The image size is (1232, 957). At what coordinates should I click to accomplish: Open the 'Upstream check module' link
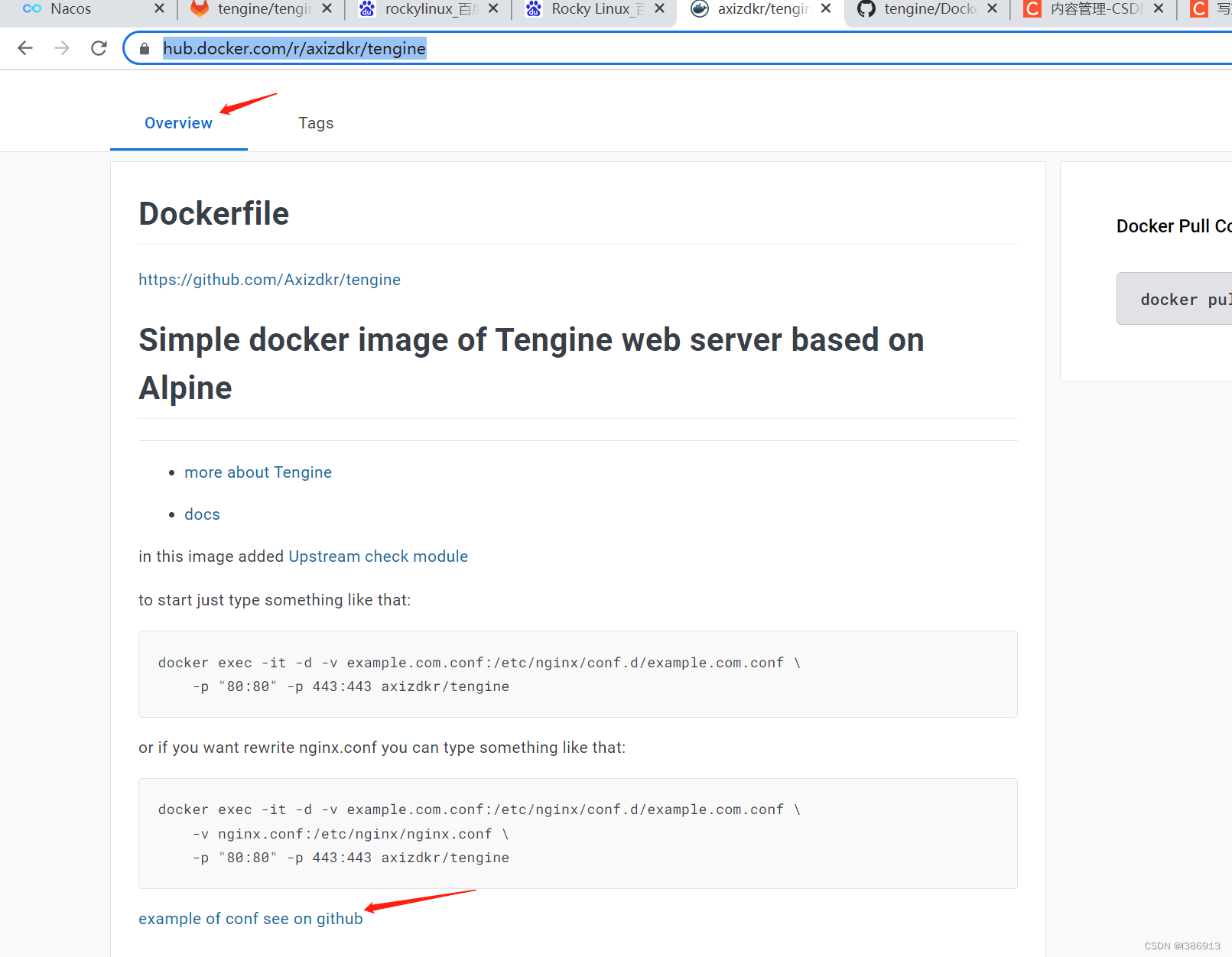pos(378,556)
